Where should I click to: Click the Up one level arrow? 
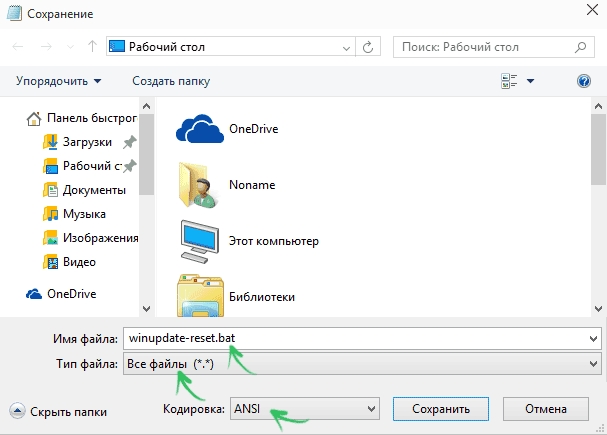click(x=92, y=47)
